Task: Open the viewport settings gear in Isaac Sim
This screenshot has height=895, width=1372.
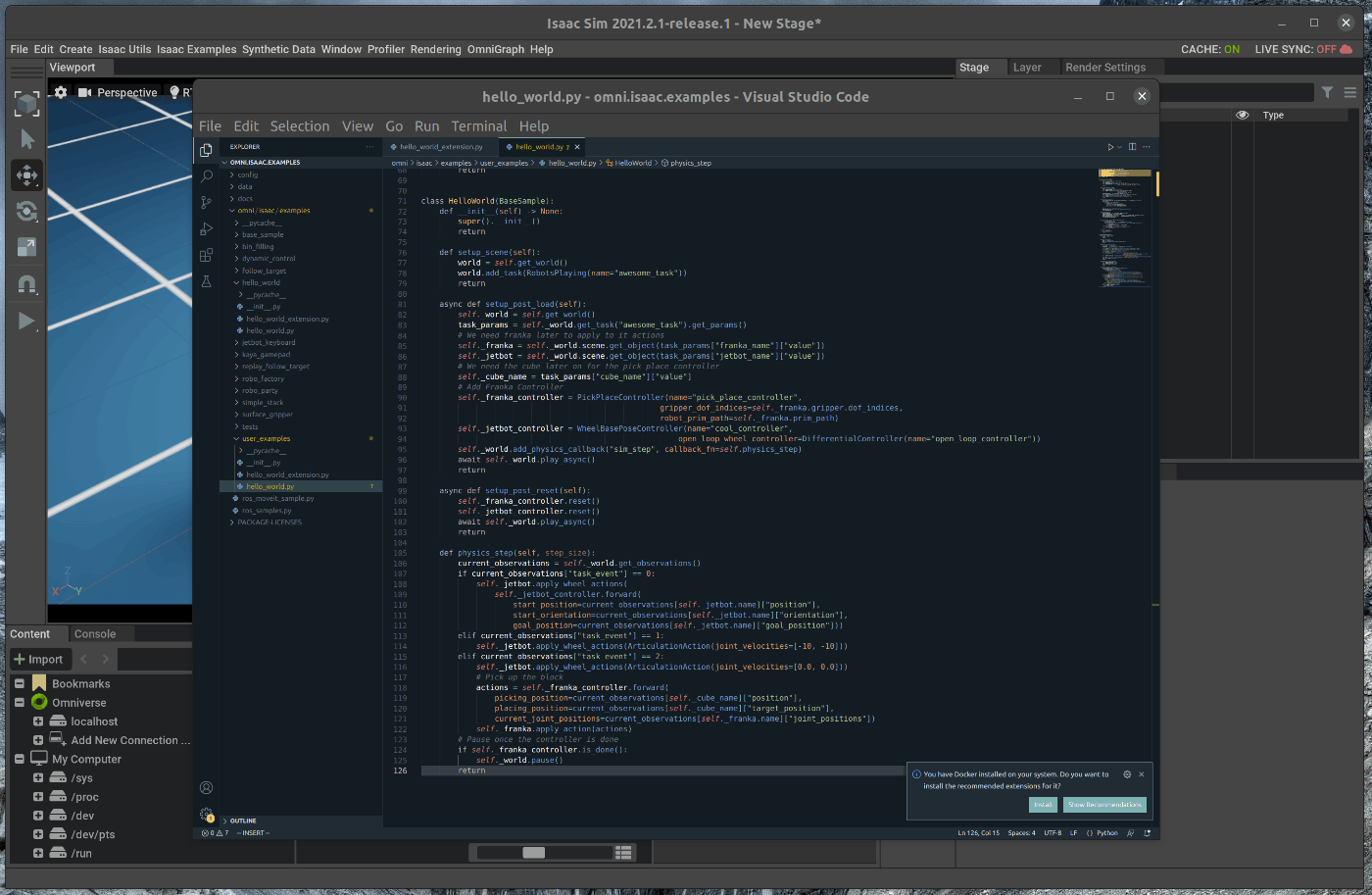Action: 61,92
